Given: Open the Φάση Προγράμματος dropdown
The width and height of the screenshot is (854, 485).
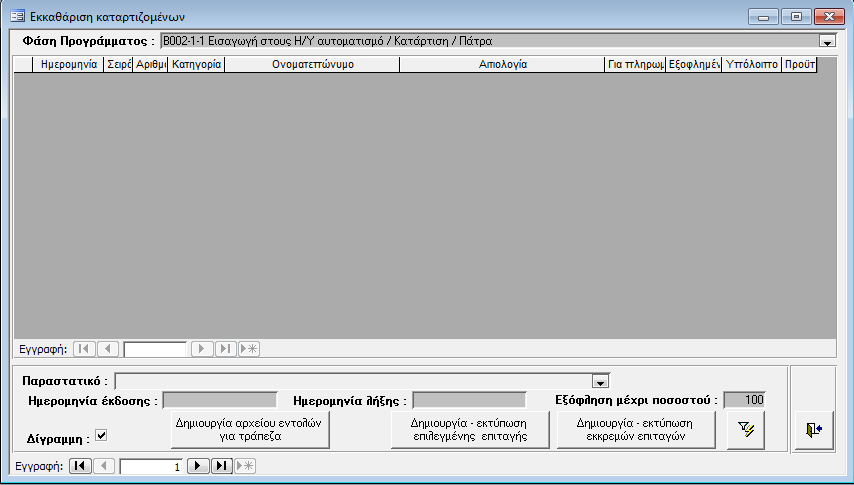Looking at the screenshot, I should click(x=827, y=42).
